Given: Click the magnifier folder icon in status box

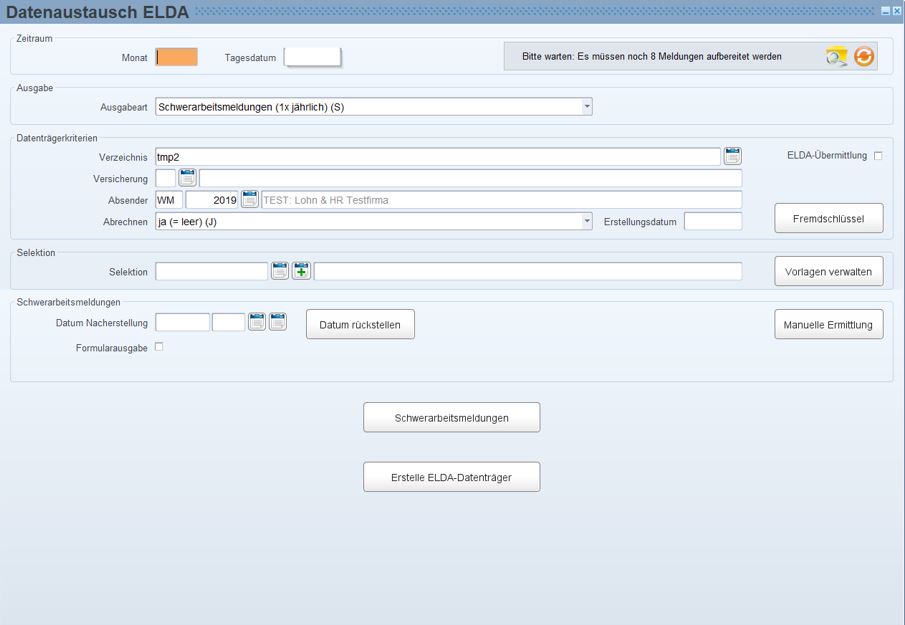Looking at the screenshot, I should coord(836,57).
